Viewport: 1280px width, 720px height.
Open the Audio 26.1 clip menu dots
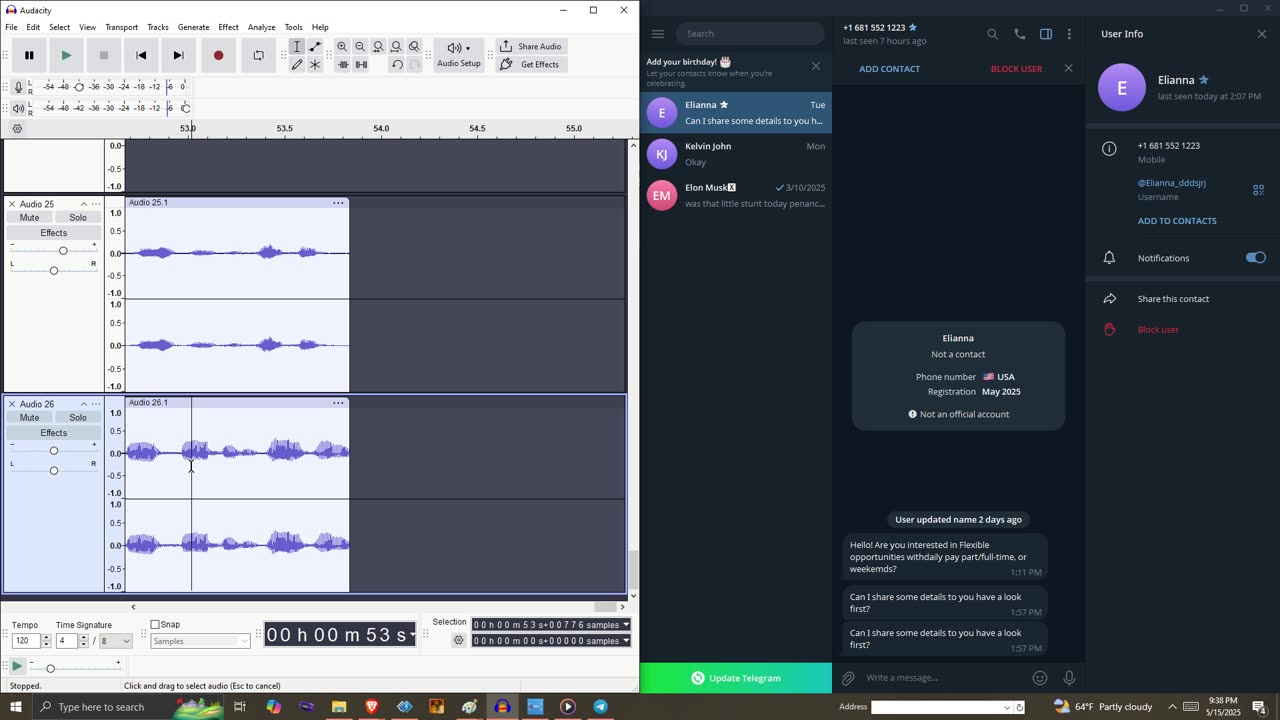pos(338,403)
